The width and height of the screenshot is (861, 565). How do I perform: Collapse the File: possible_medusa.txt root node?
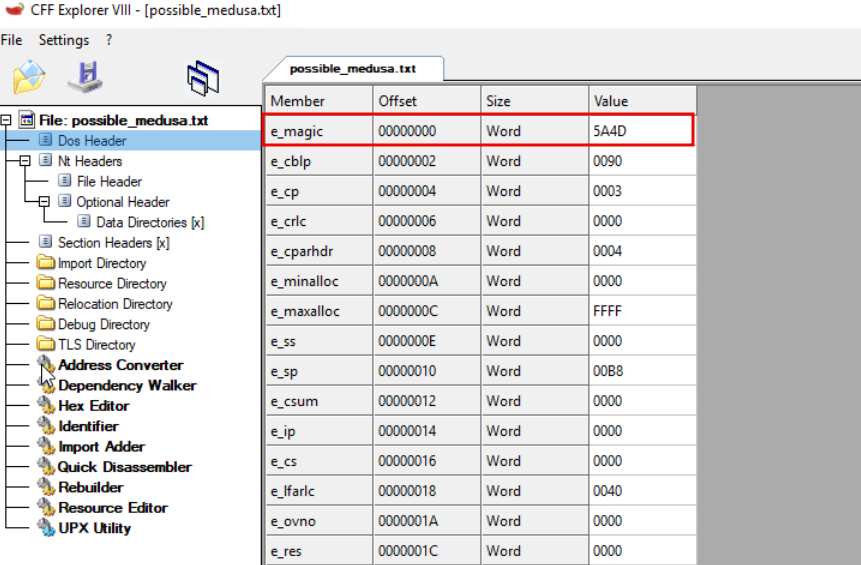[6, 120]
